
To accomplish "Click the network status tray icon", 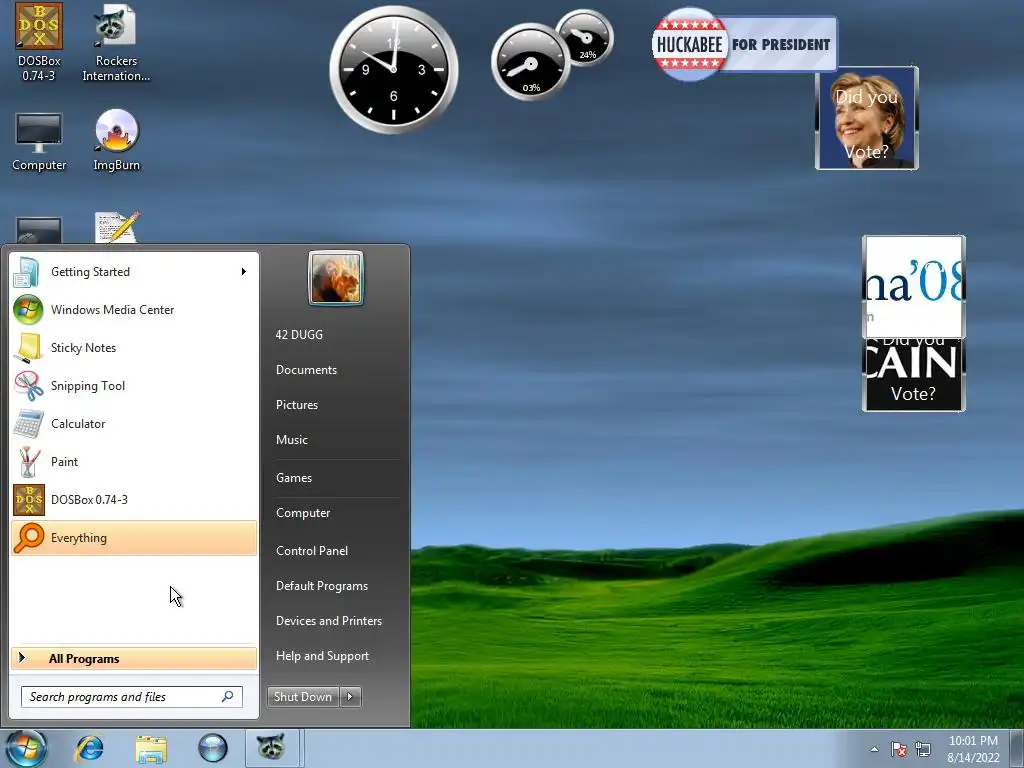I will coord(923,749).
